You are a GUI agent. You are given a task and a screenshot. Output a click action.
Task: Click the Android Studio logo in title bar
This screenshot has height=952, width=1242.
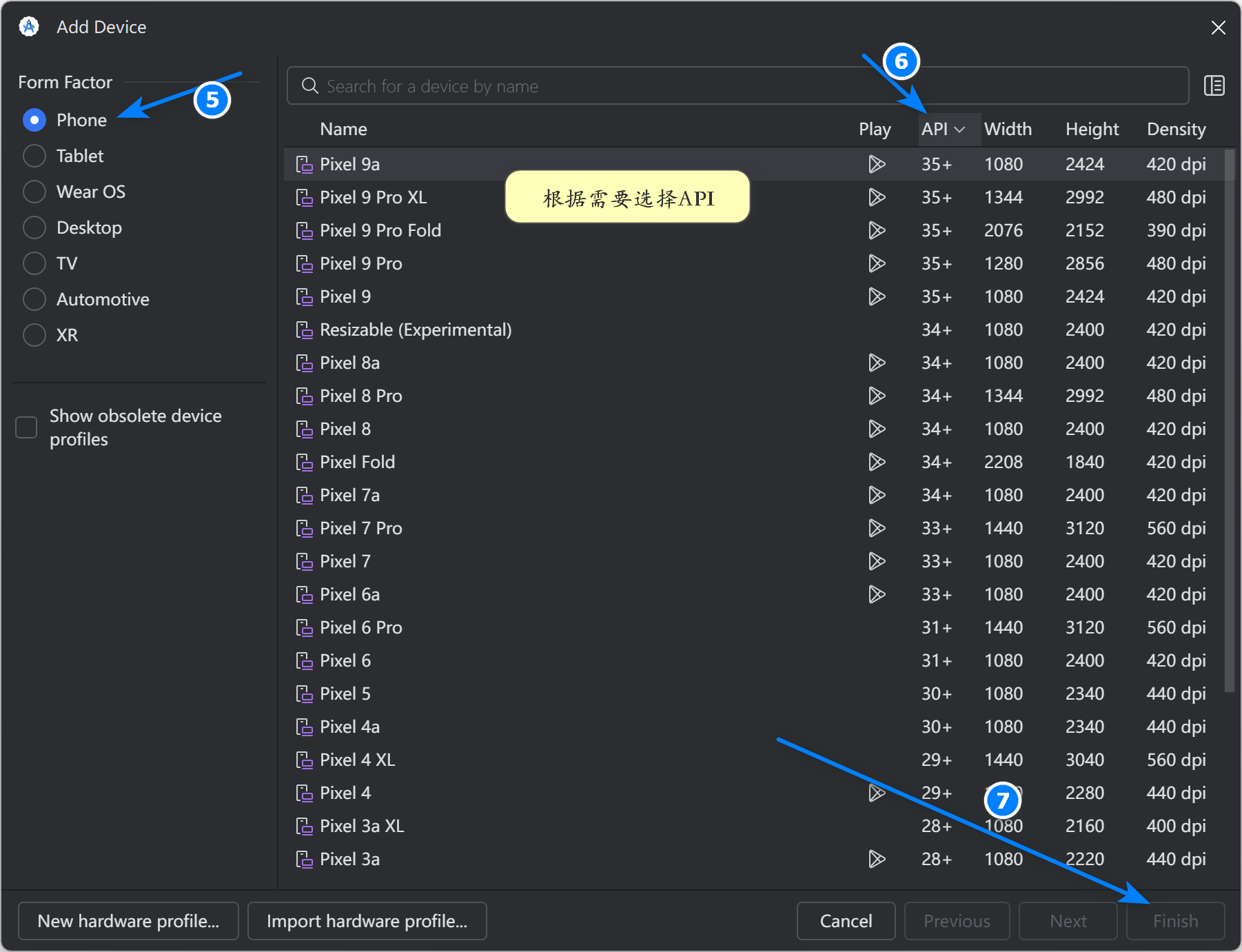pyautogui.click(x=29, y=27)
